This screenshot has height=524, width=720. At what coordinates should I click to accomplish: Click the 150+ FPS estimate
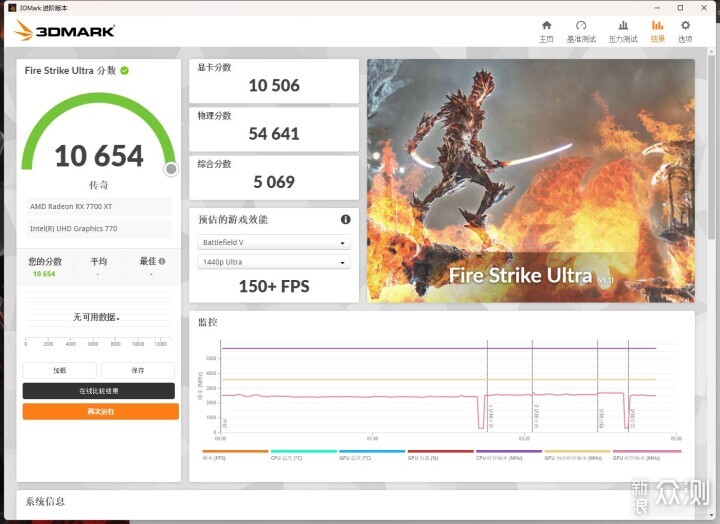click(x=274, y=286)
